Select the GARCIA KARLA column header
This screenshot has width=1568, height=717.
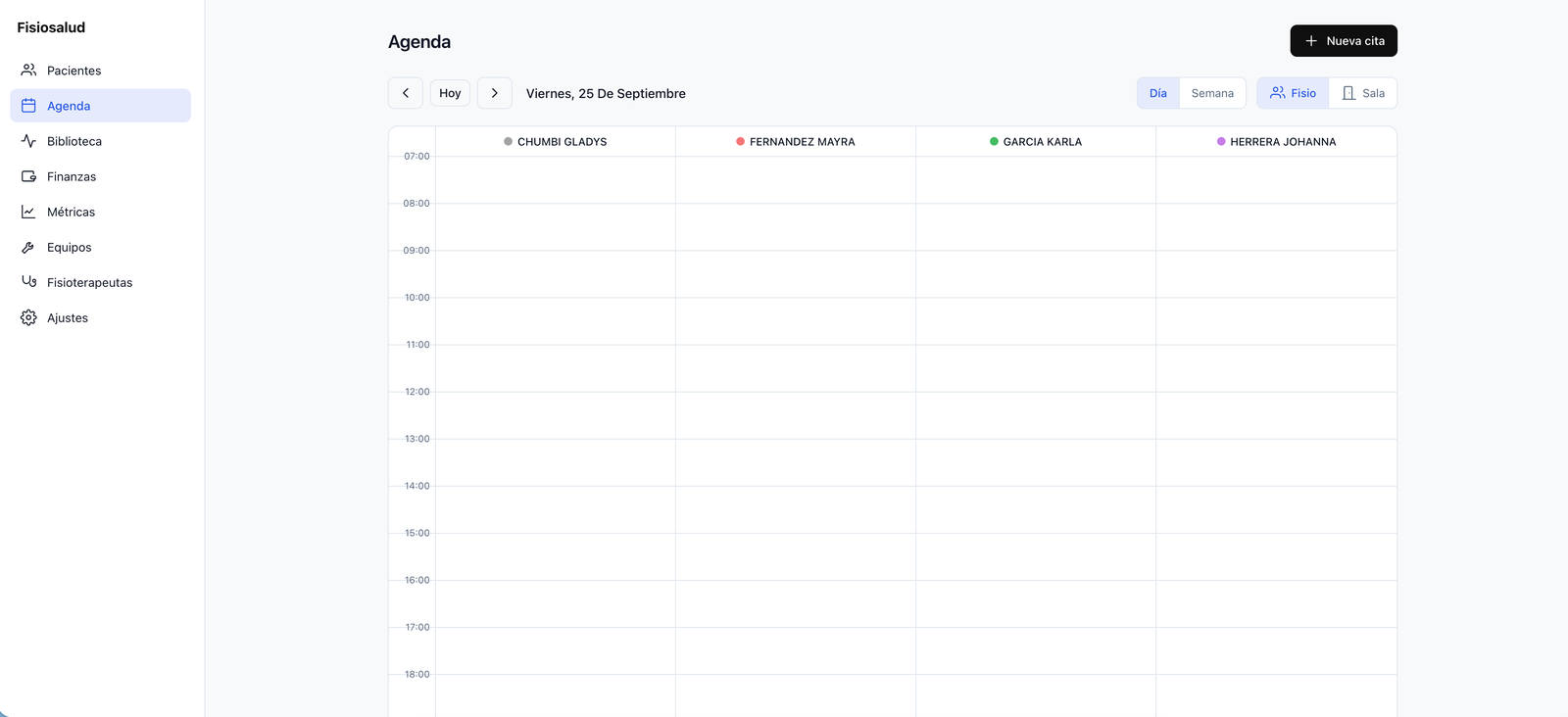click(1036, 141)
